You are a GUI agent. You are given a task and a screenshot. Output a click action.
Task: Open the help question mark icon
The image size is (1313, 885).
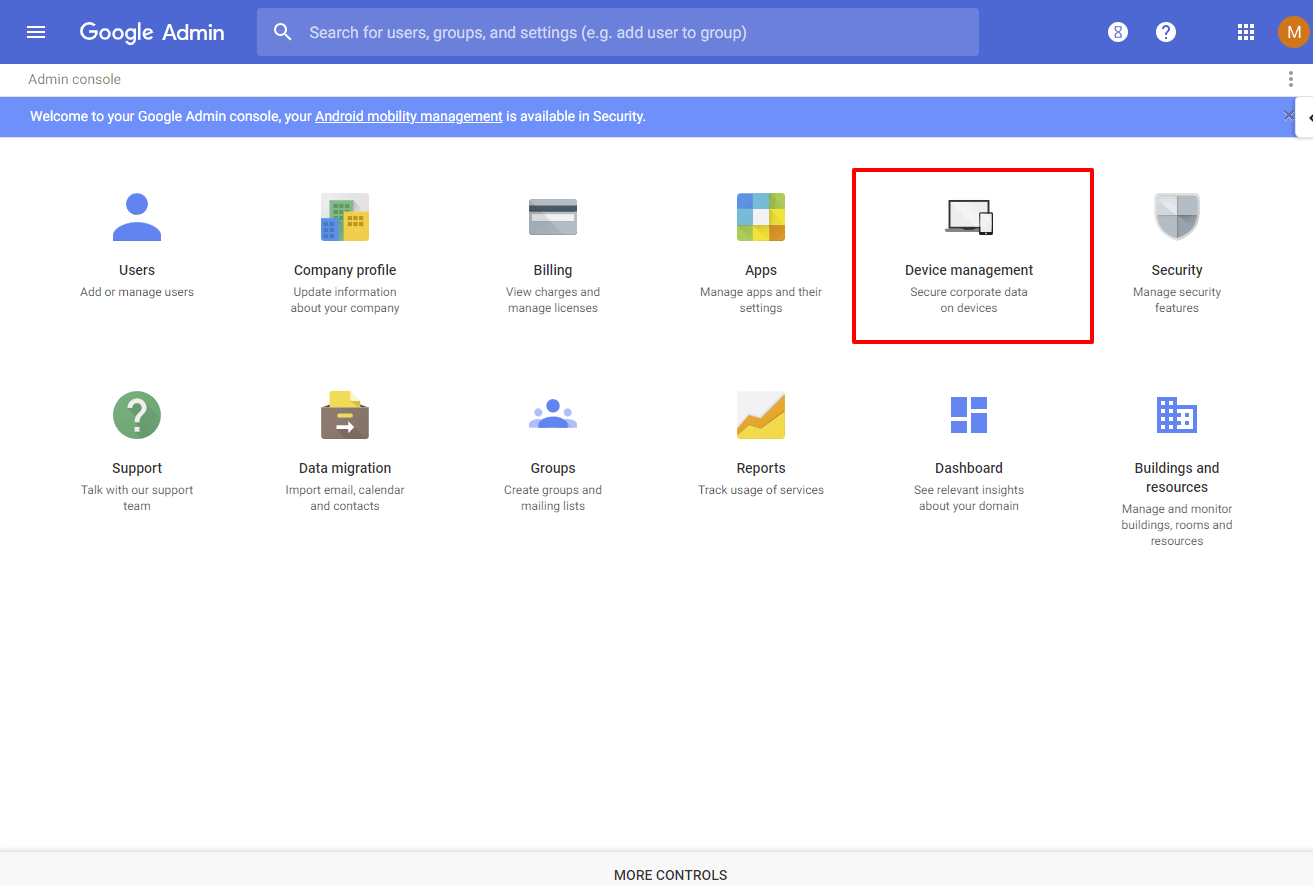click(1166, 31)
